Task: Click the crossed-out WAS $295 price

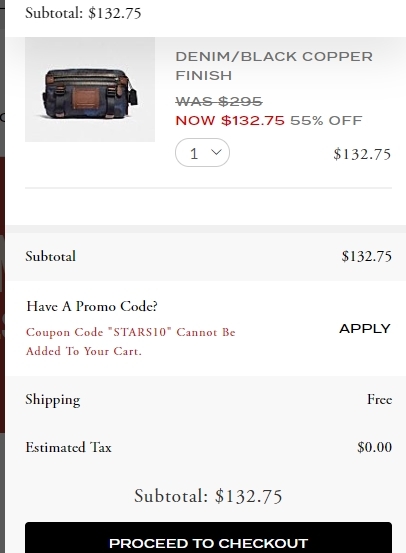Action: pos(219,102)
